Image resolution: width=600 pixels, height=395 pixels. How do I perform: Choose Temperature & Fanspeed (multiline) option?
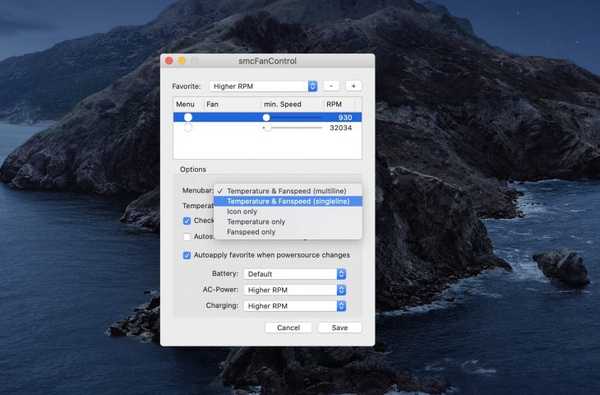point(288,191)
